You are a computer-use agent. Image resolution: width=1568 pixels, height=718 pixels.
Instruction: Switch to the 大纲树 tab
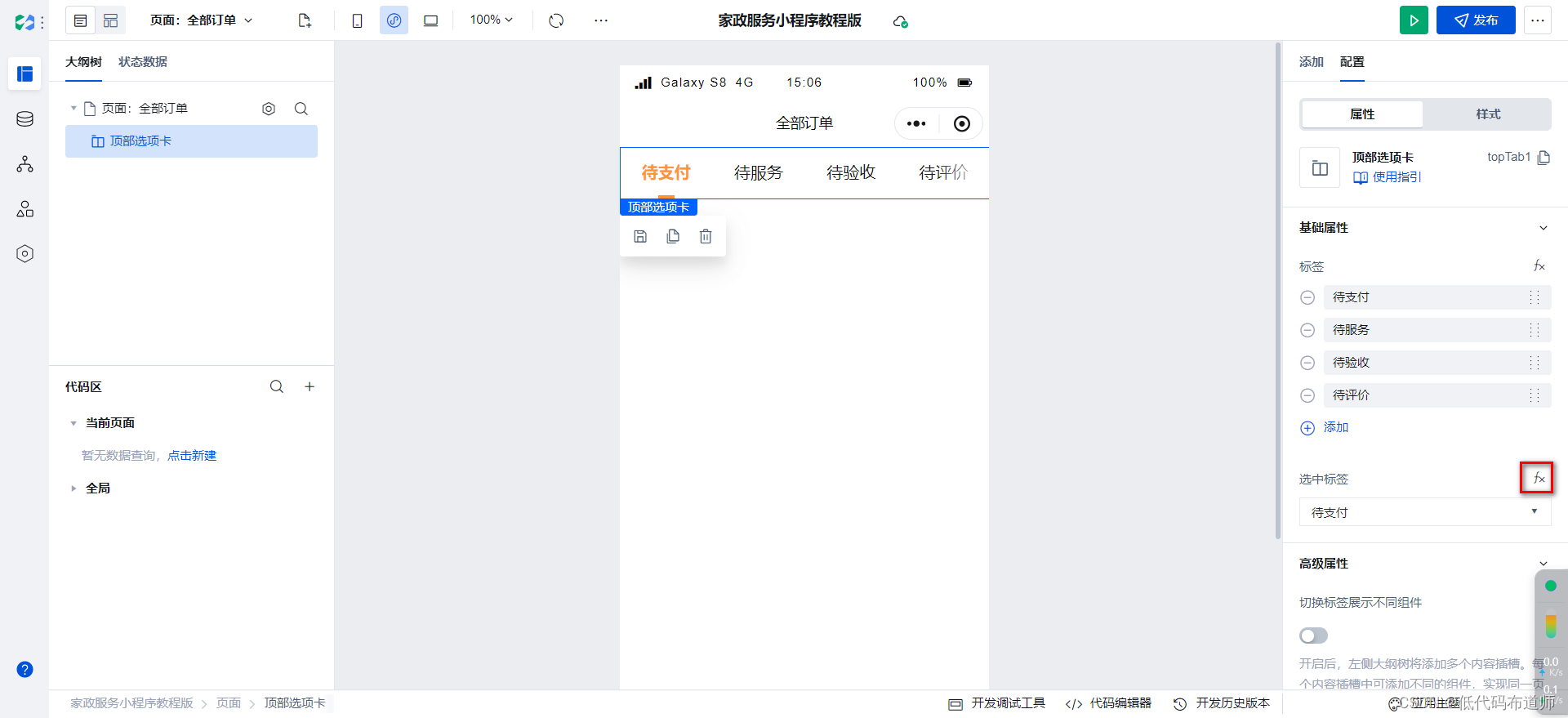(83, 62)
